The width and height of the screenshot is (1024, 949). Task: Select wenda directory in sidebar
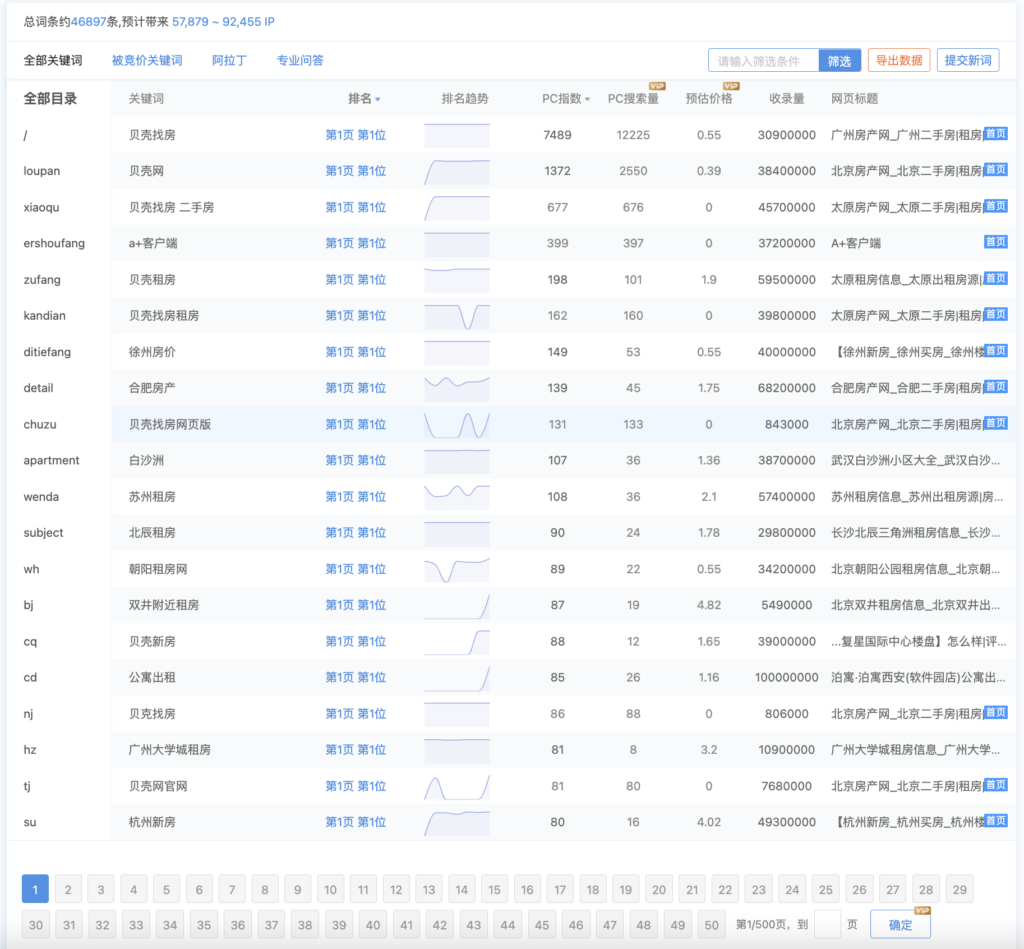pos(41,497)
